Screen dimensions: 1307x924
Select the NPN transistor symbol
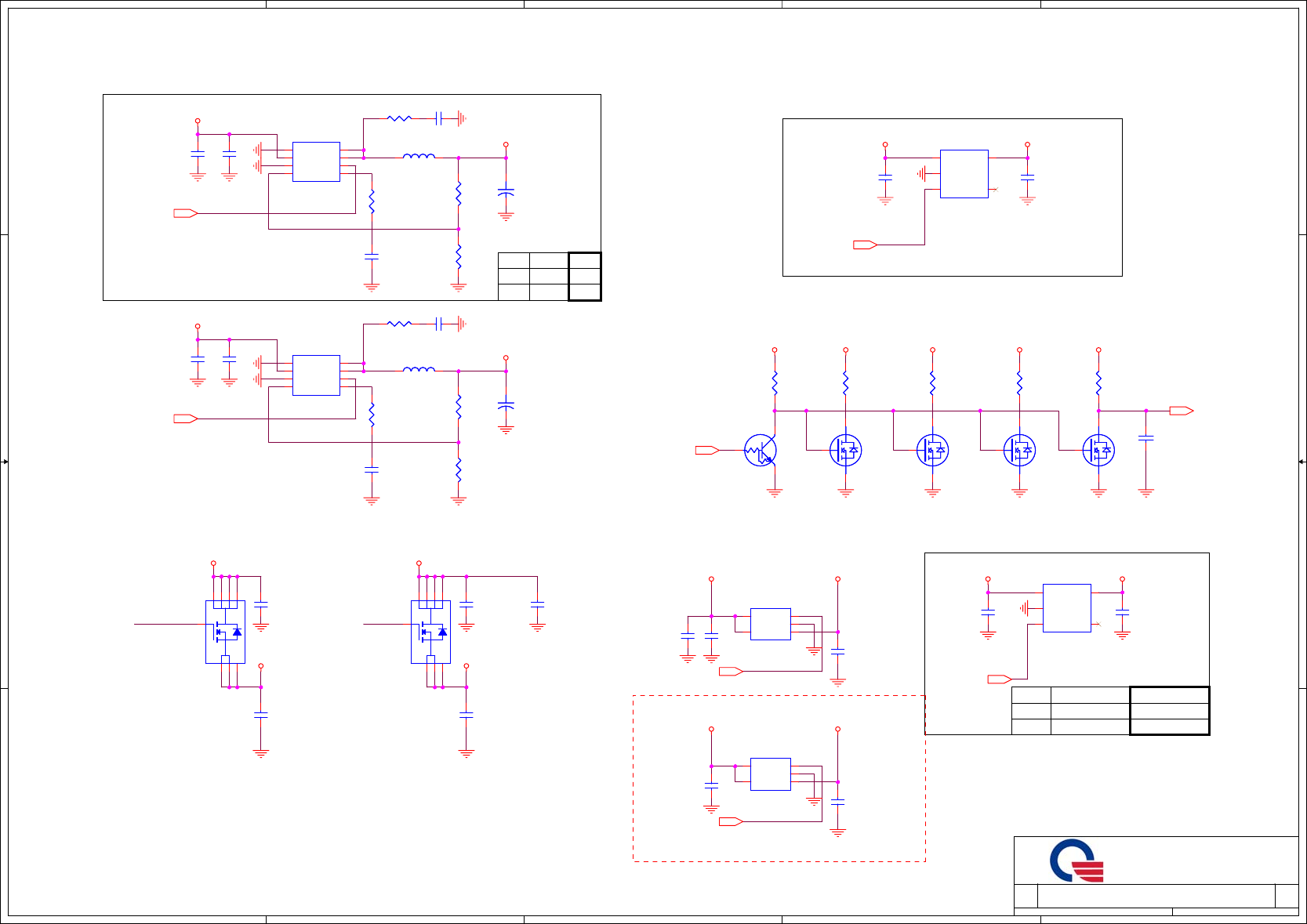point(761,451)
